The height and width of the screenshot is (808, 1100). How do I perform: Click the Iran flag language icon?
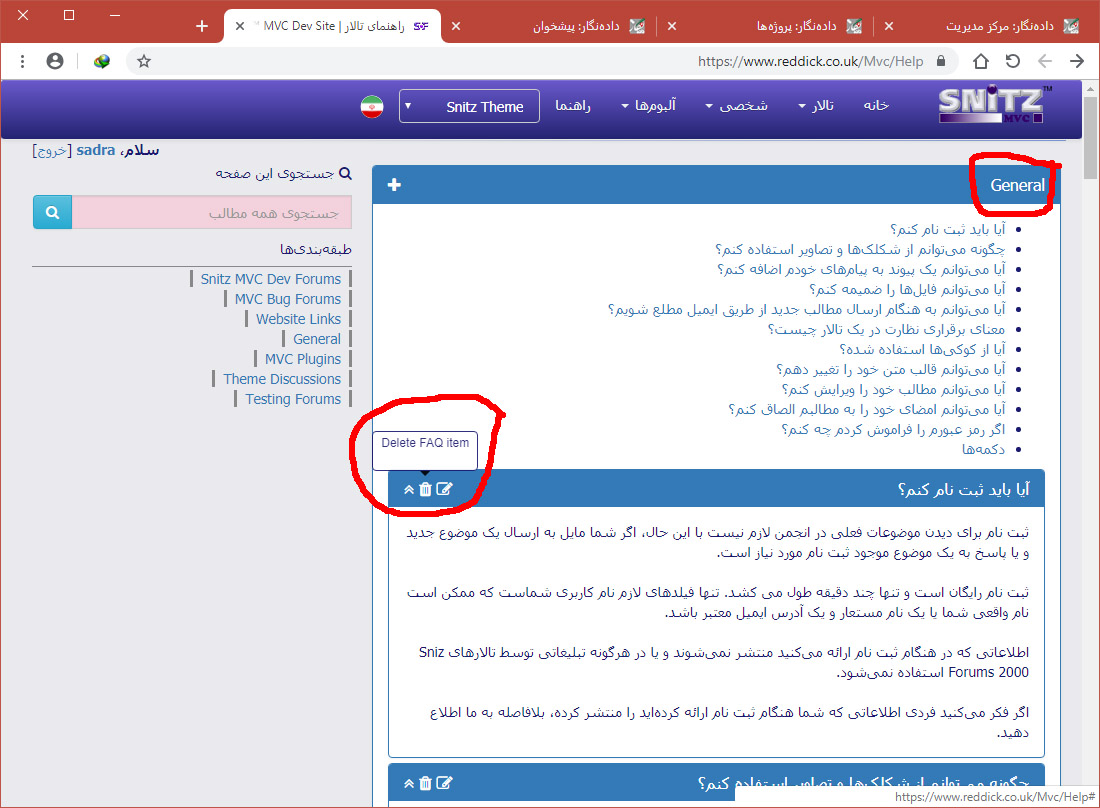pos(372,106)
